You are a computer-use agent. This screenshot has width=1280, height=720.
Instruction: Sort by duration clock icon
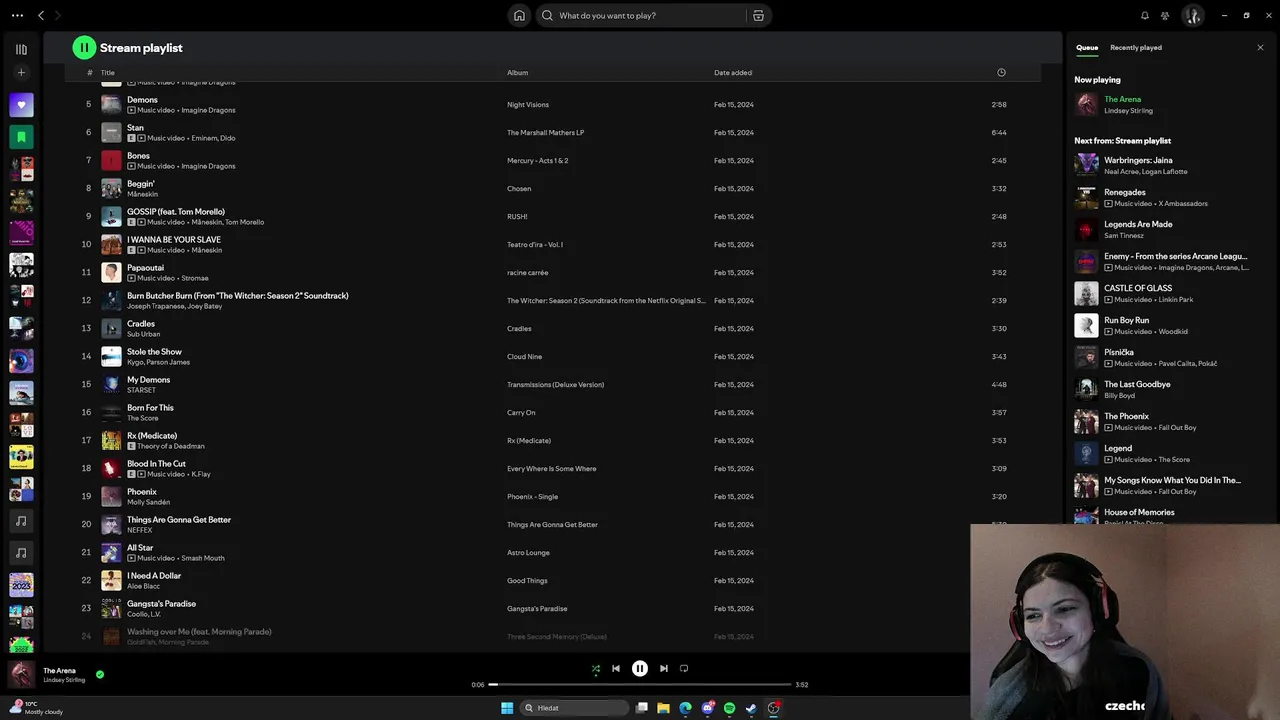[1001, 72]
